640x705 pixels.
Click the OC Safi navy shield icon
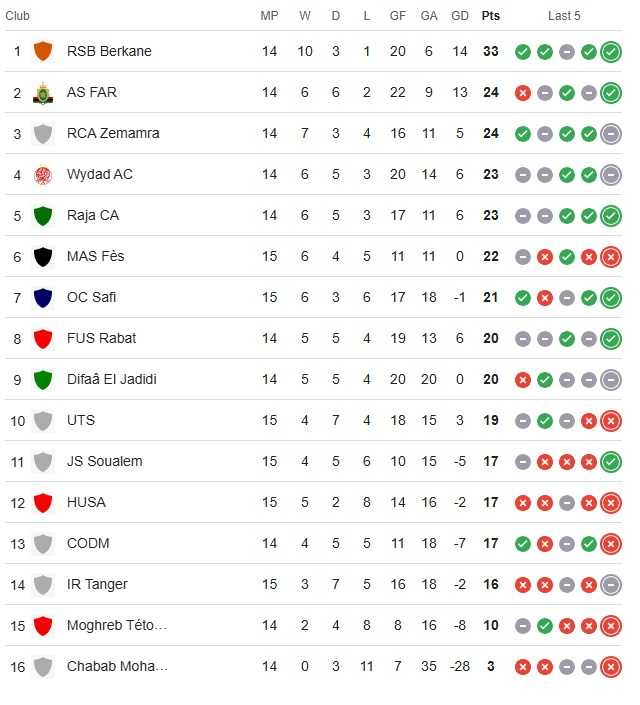[43, 298]
